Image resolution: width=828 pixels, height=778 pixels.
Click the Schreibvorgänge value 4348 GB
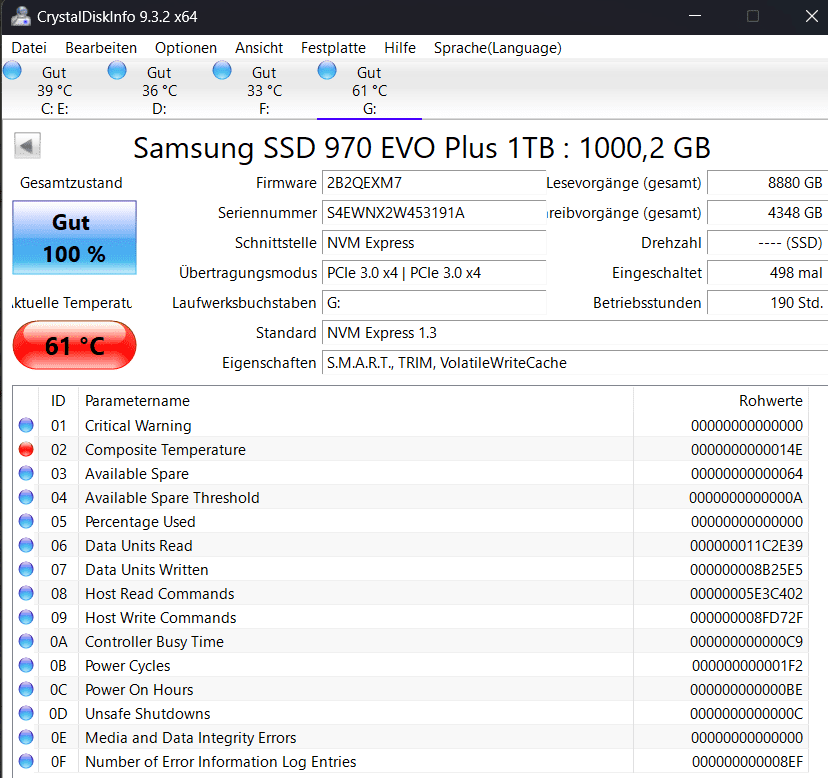pyautogui.click(x=767, y=213)
